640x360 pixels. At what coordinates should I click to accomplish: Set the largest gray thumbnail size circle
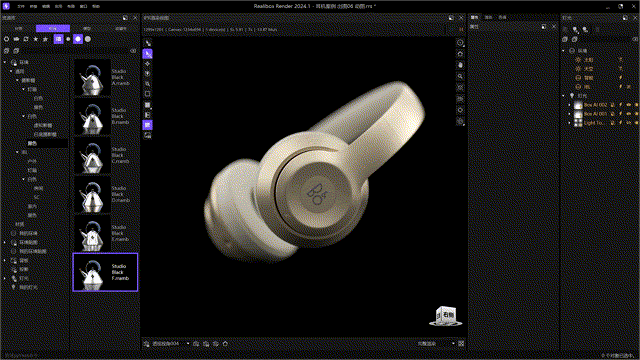88,39
